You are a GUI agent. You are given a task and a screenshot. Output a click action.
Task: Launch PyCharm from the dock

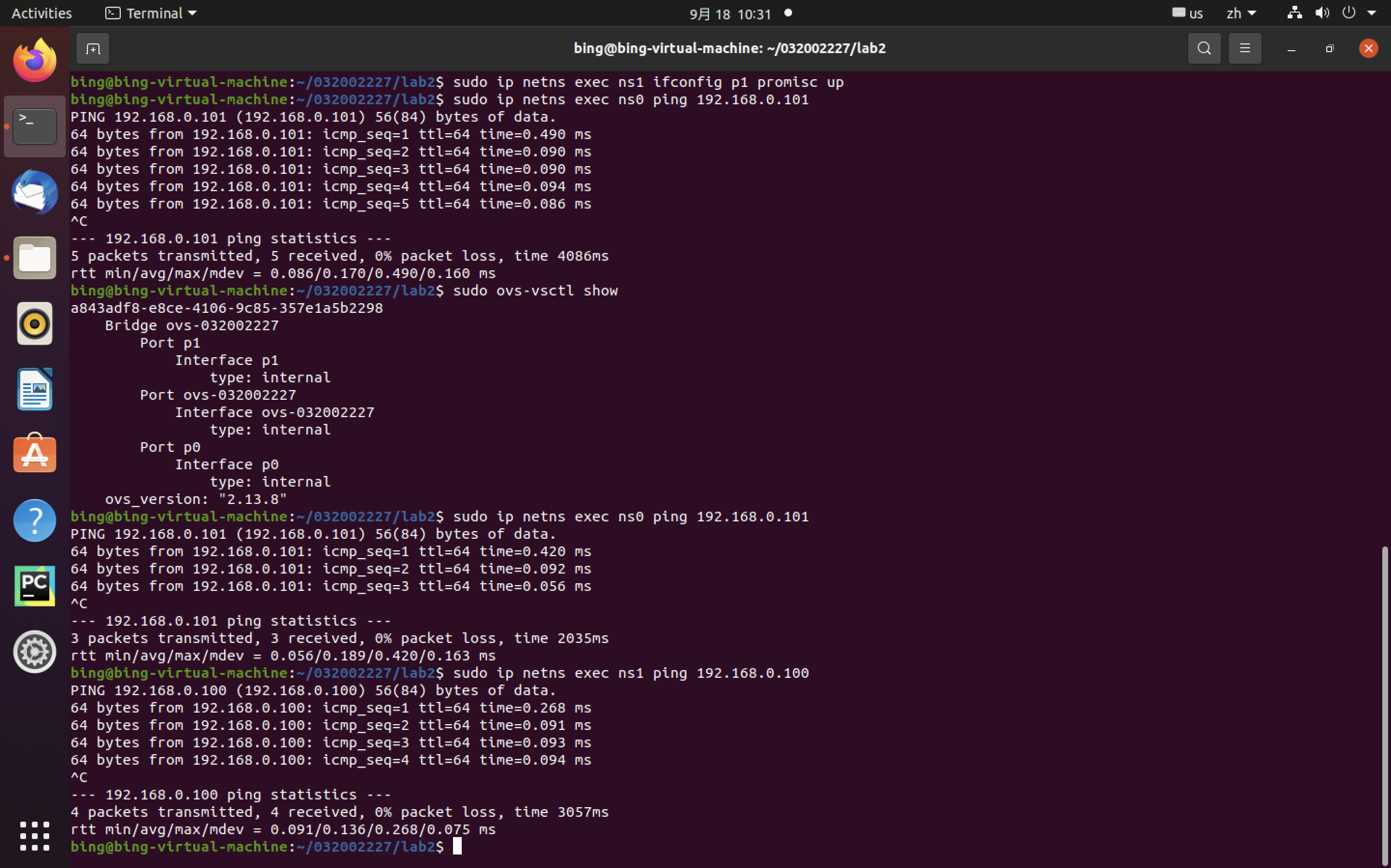tap(34, 586)
